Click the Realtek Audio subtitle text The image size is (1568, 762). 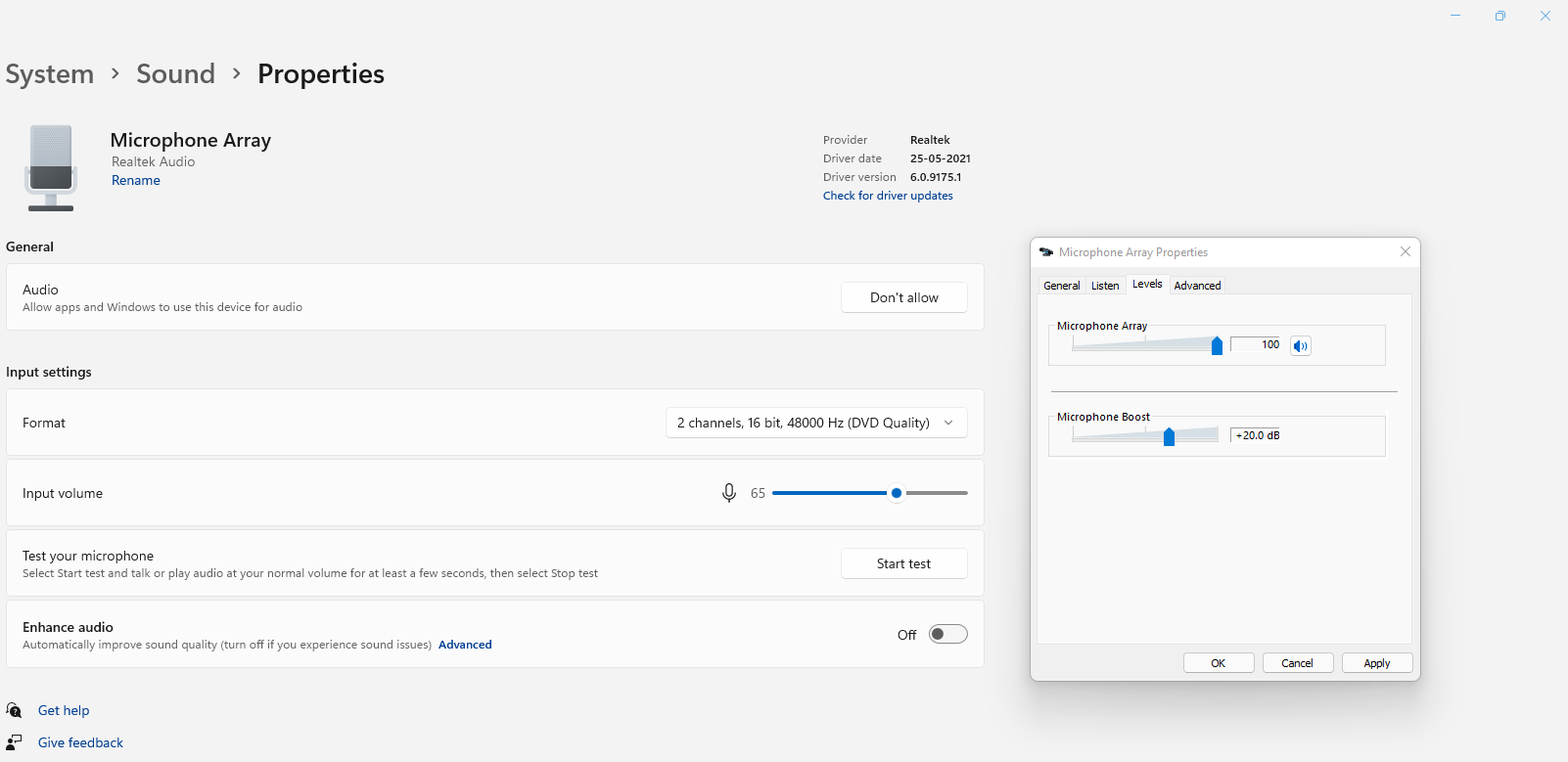tap(153, 161)
